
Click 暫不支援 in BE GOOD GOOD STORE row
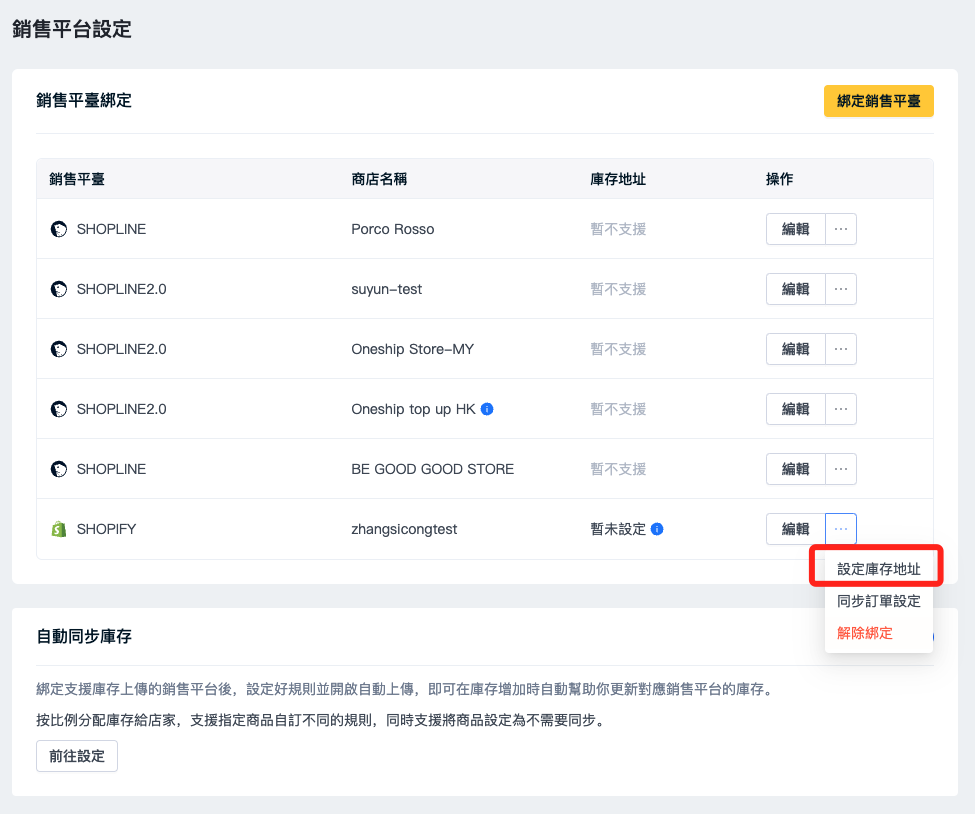coord(618,469)
